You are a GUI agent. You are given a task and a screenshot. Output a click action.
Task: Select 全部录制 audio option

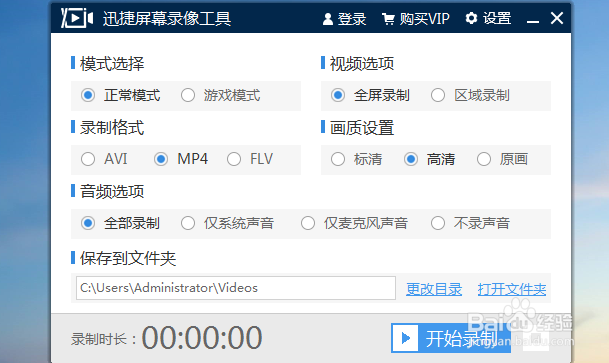pos(120,223)
